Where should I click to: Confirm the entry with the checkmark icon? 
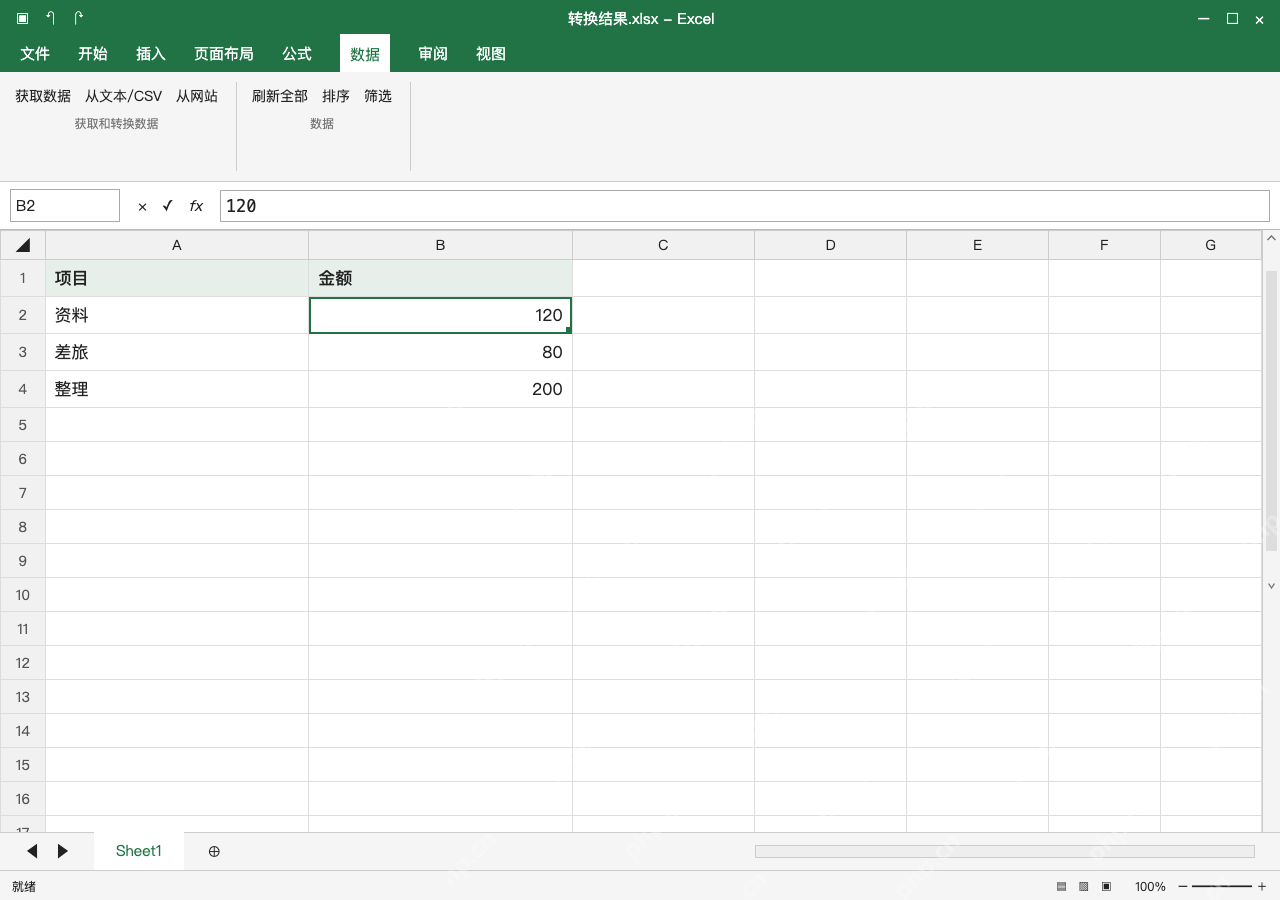[x=167, y=205]
